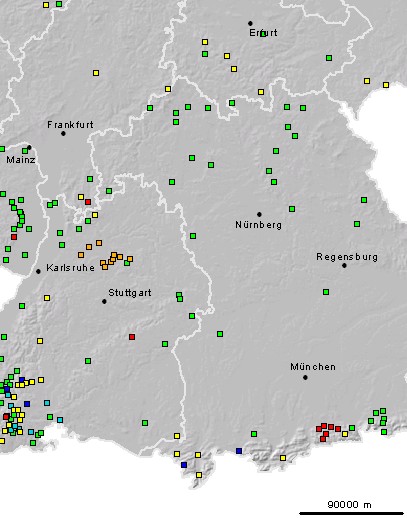Click the lone green marker south of Regensburg
The height and width of the screenshot is (518, 407).
(x=326, y=292)
